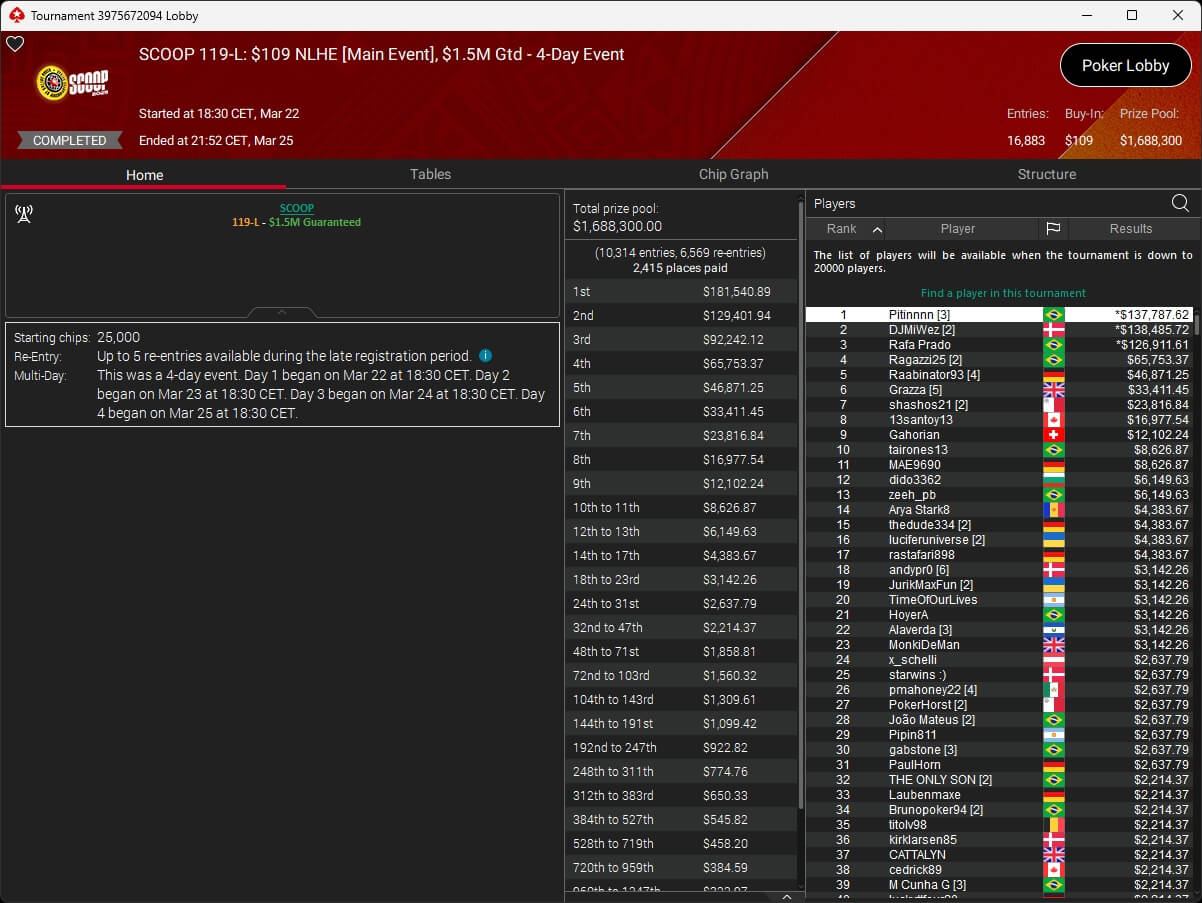This screenshot has height=903, width=1202.
Task: Click the green SCOOP link
Action: point(296,208)
